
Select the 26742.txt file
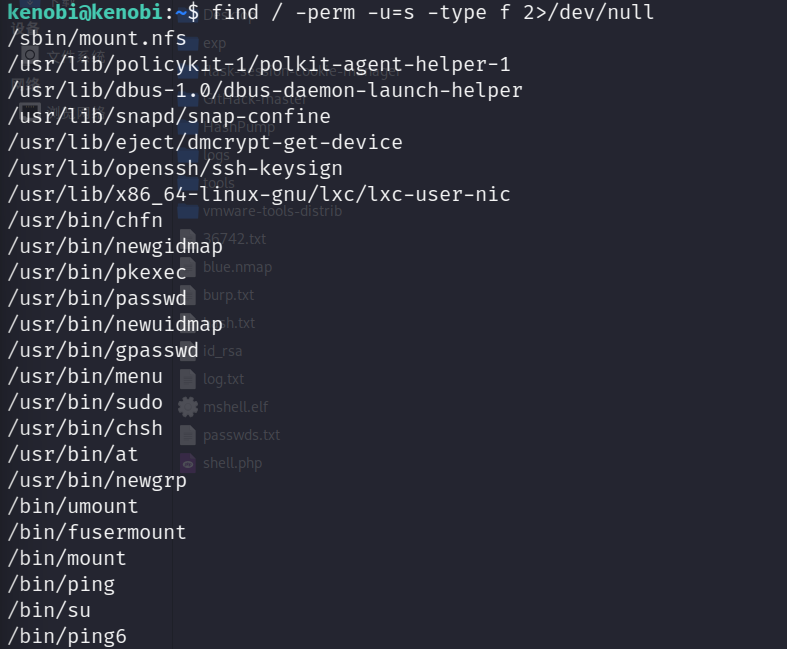click(x=234, y=239)
